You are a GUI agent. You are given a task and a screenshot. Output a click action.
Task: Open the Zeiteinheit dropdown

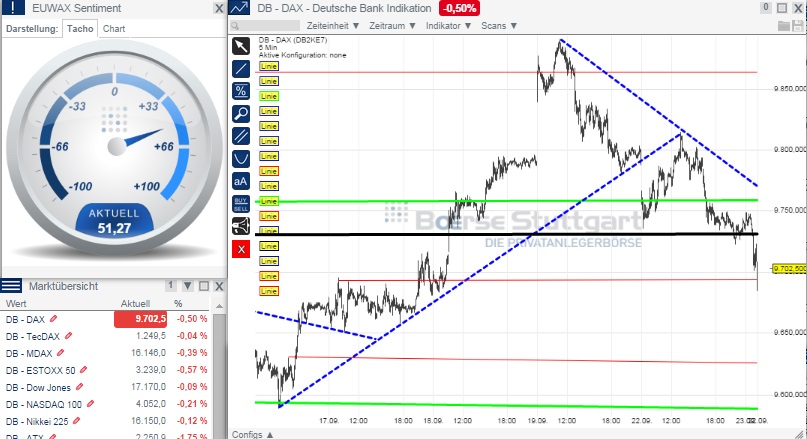pos(333,26)
